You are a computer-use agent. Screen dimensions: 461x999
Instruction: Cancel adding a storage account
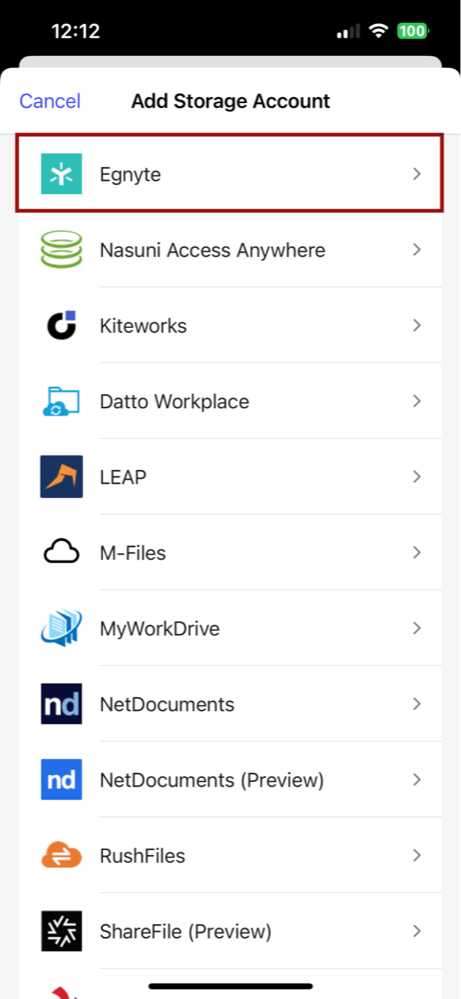pyautogui.click(x=50, y=101)
